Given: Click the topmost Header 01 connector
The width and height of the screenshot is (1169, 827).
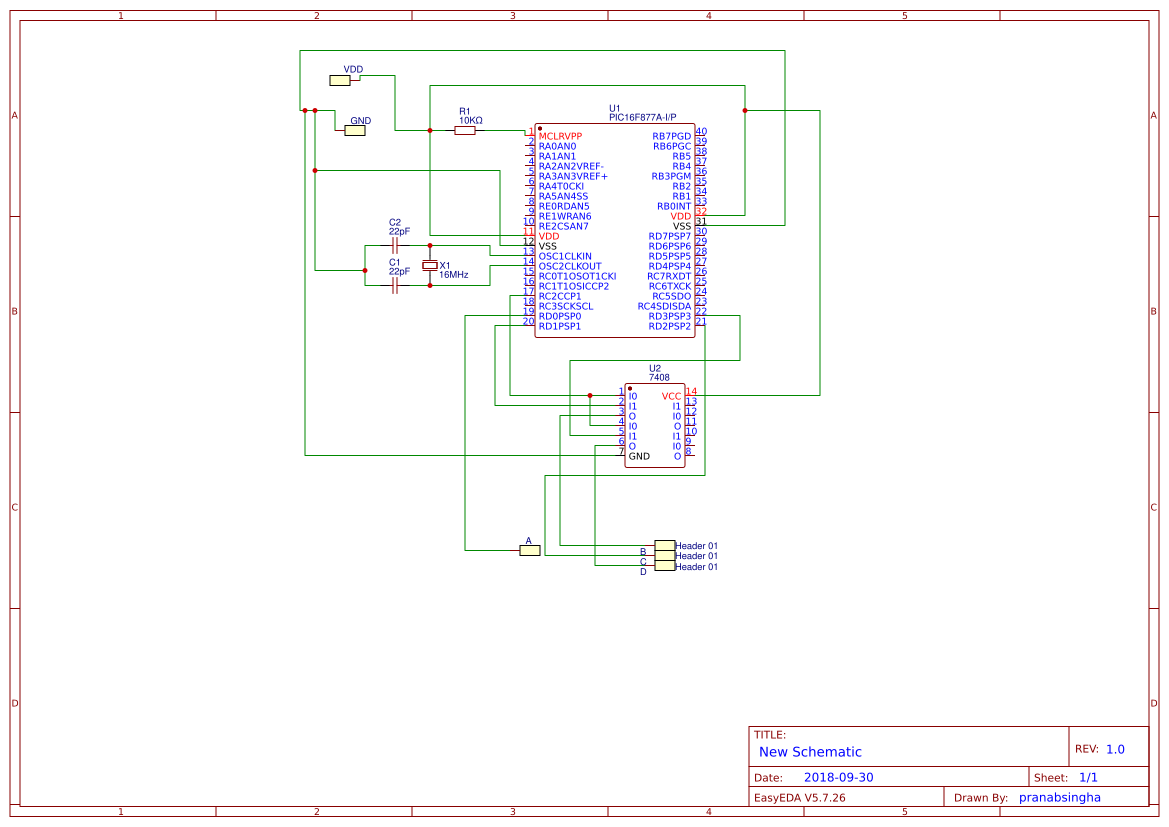Looking at the screenshot, I should coord(665,544).
